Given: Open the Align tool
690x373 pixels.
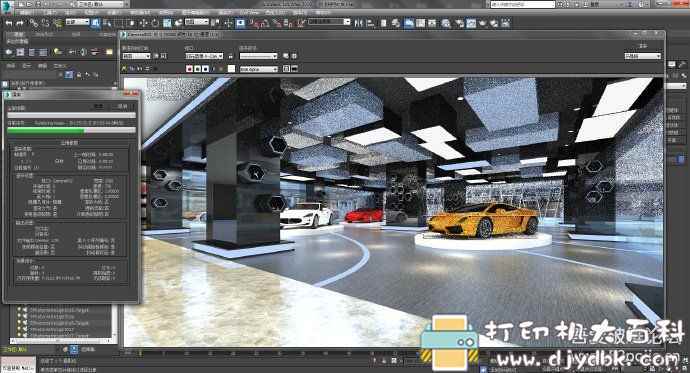Looking at the screenshot, I should pos(371,23).
